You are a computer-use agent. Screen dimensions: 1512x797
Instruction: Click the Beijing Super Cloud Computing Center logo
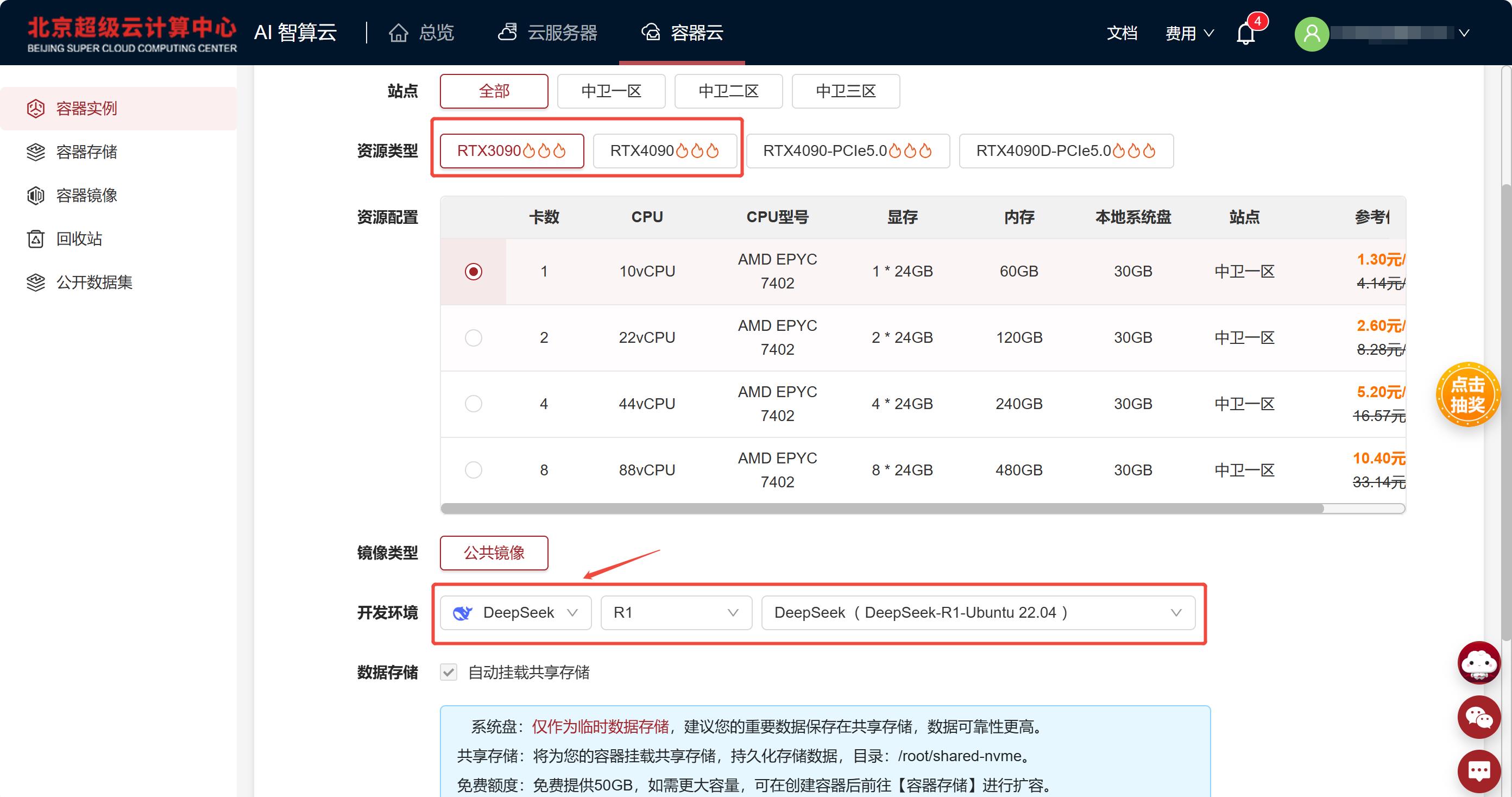131,34
